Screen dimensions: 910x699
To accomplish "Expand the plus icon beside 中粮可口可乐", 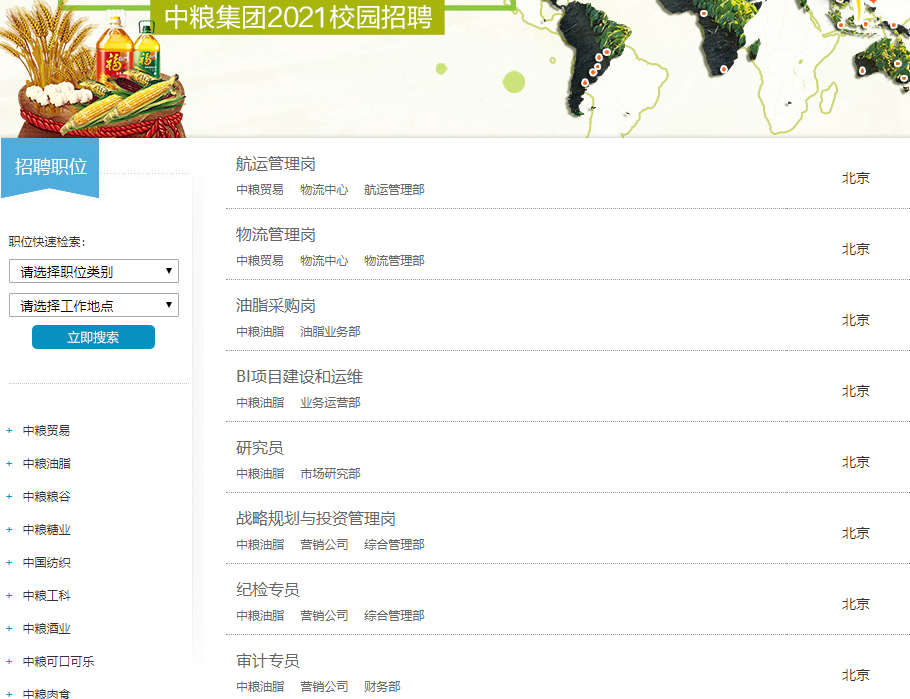I will 9,662.
